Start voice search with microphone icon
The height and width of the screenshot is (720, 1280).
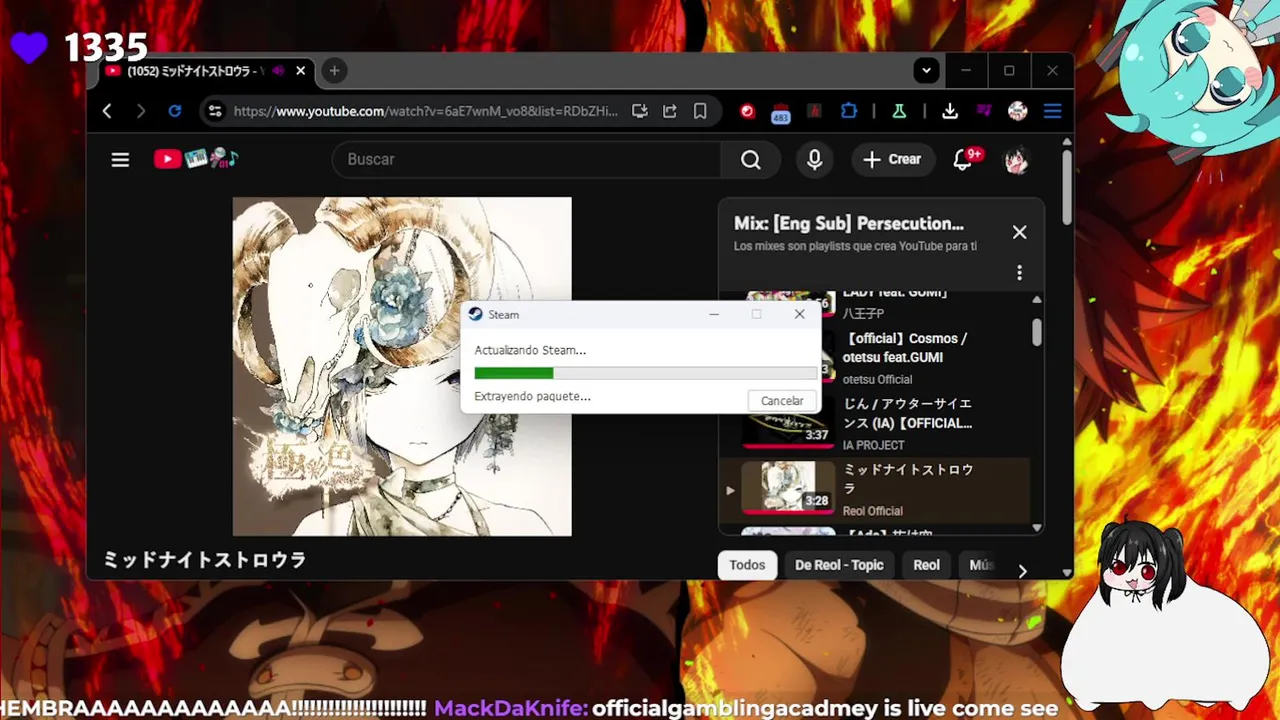[x=815, y=159]
